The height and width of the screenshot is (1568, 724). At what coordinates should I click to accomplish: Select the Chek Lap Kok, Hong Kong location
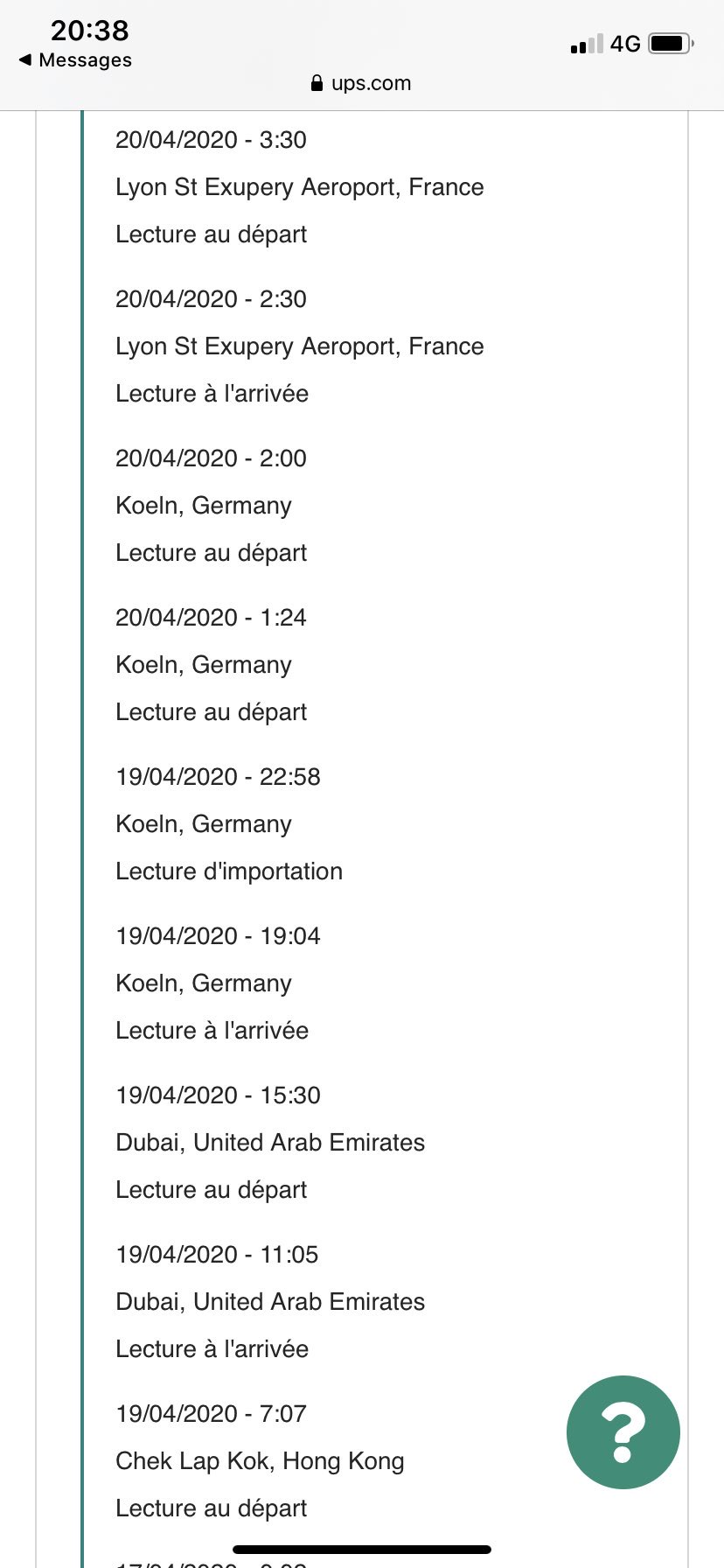click(x=260, y=1461)
